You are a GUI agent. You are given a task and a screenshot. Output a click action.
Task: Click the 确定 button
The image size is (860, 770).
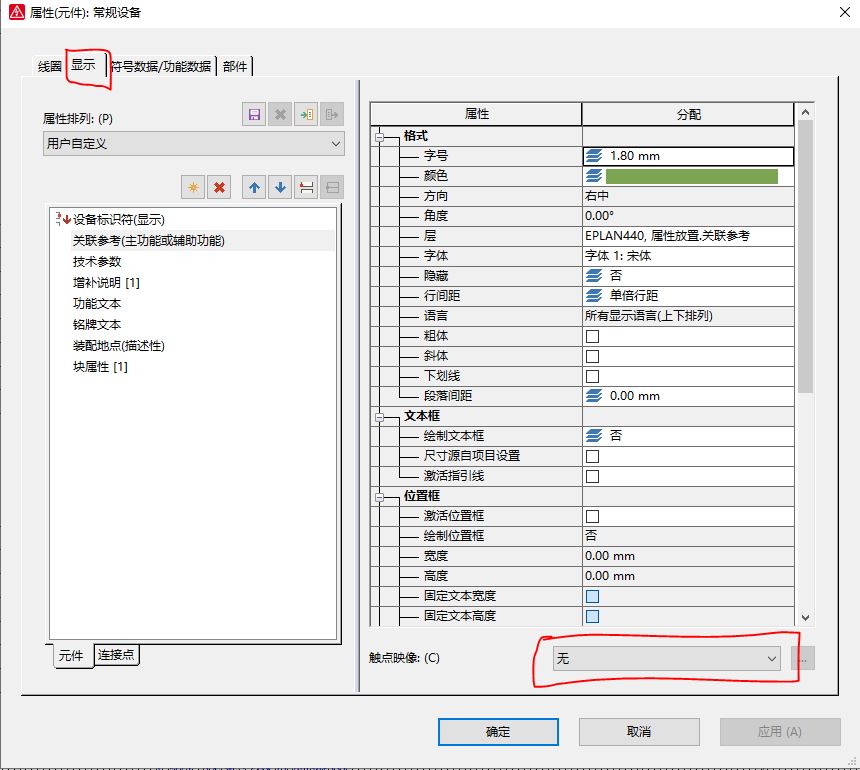(498, 732)
